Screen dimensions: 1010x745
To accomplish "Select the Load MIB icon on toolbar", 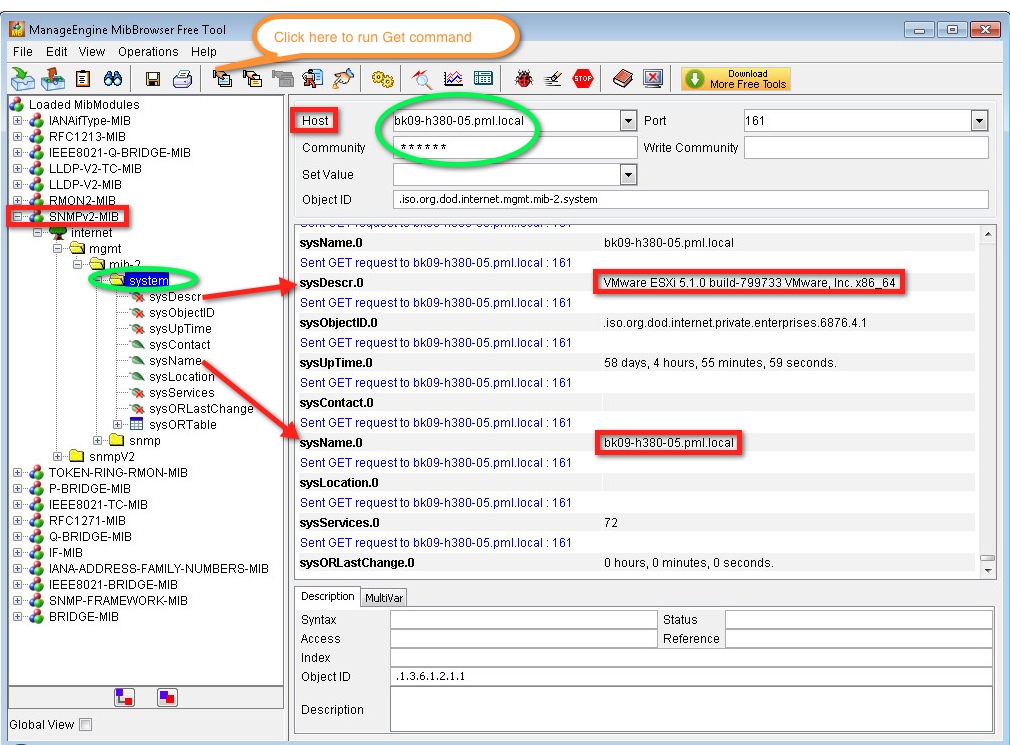I will click(22, 78).
